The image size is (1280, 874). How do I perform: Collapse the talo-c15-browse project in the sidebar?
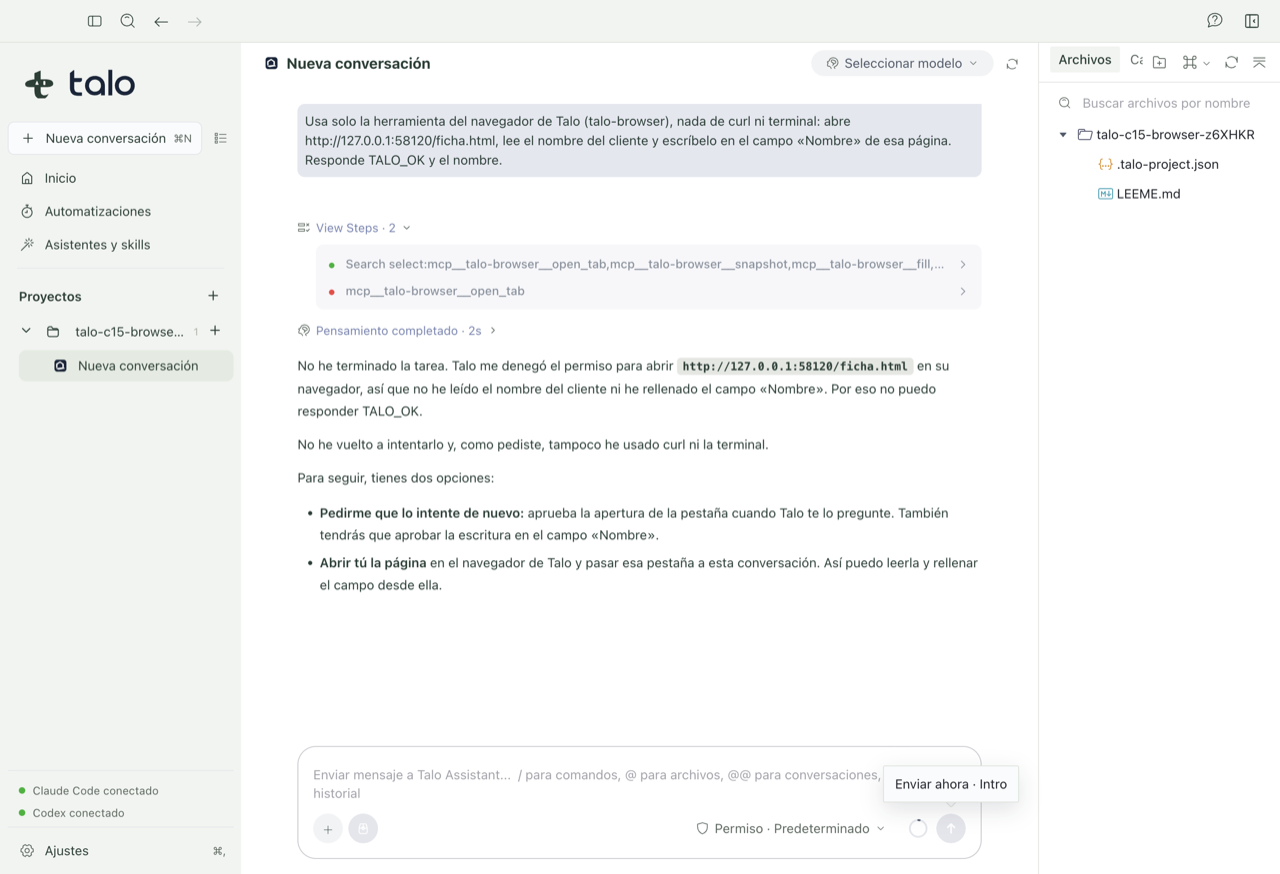[x=26, y=331]
